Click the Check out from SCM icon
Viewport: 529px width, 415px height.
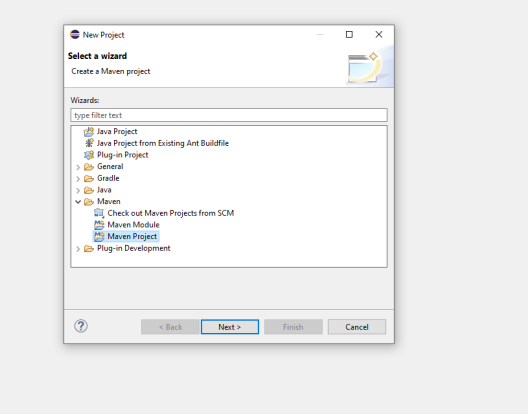click(99, 213)
